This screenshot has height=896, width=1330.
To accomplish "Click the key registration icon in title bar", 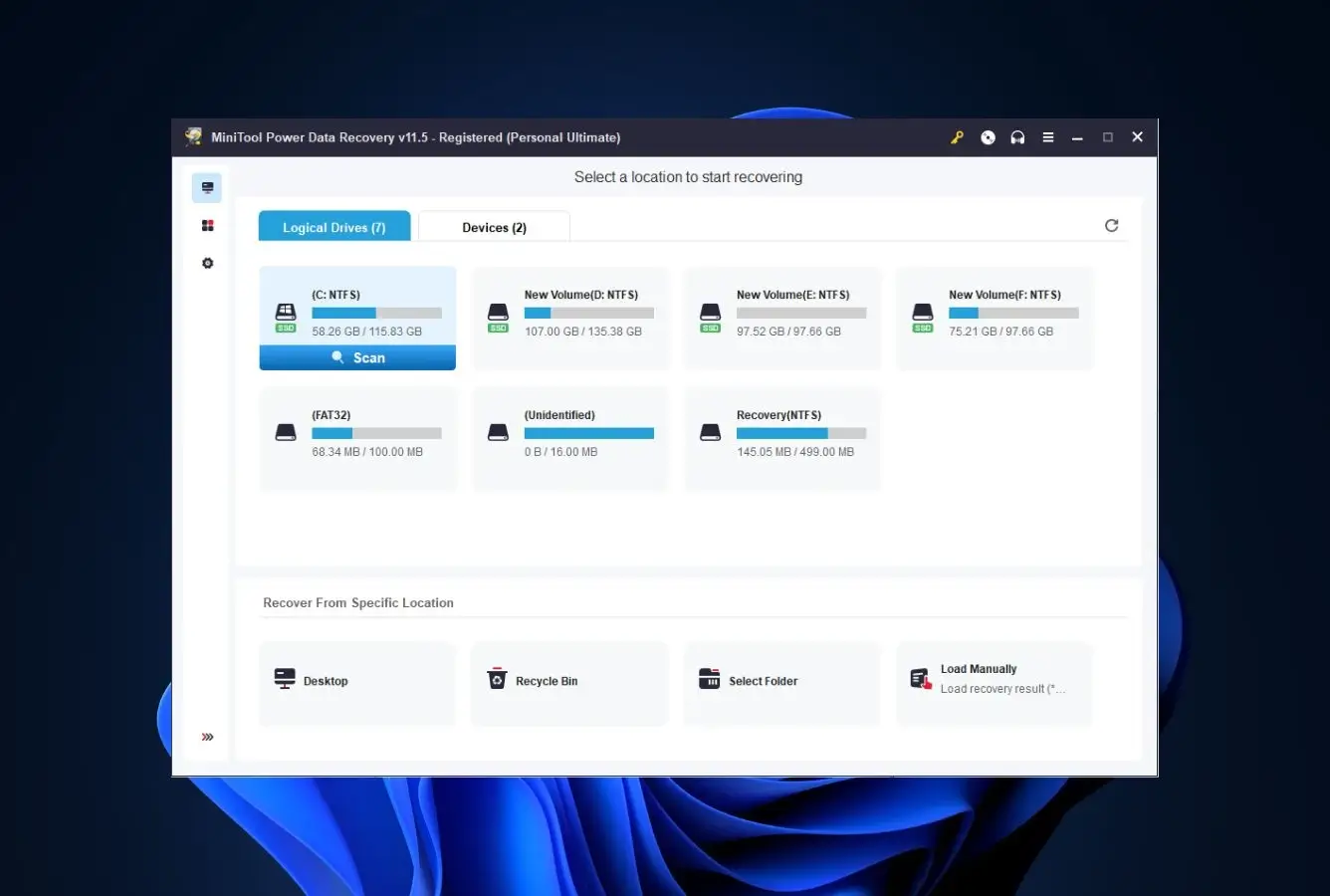I will pos(957,137).
